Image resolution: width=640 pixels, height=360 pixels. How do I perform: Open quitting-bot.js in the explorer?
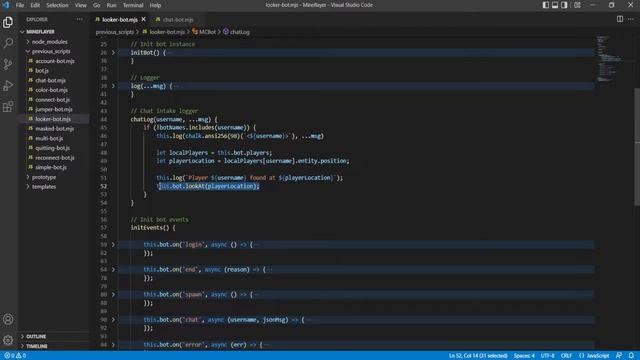pos(53,148)
